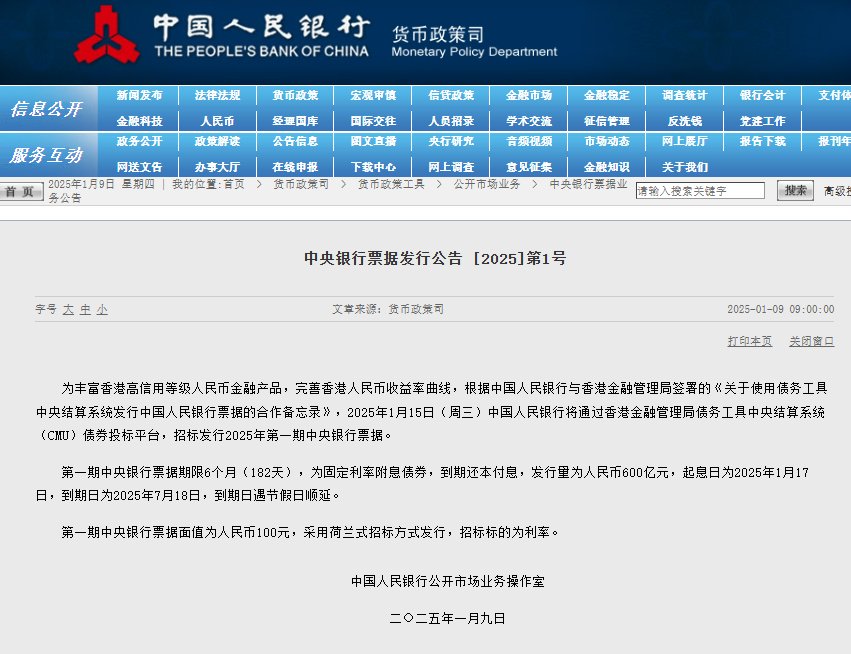Screen dimensions: 851x654
Task: Visit the 下载中心 page
Action: coord(373,167)
